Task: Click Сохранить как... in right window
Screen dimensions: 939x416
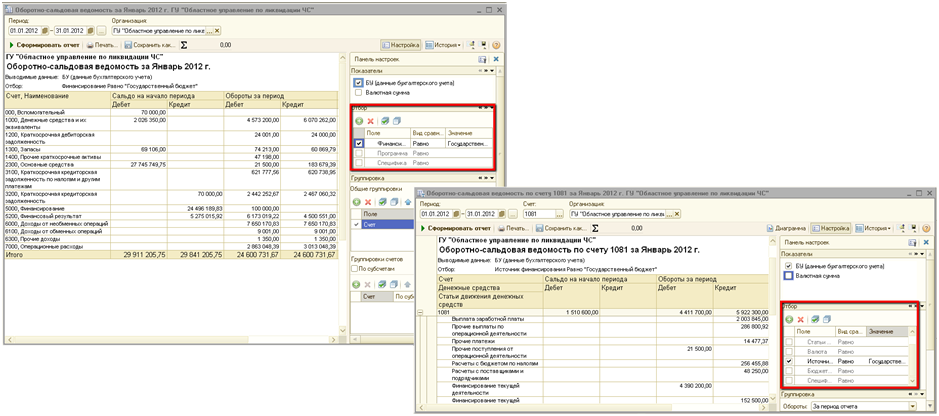Action: pyautogui.click(x=563, y=228)
